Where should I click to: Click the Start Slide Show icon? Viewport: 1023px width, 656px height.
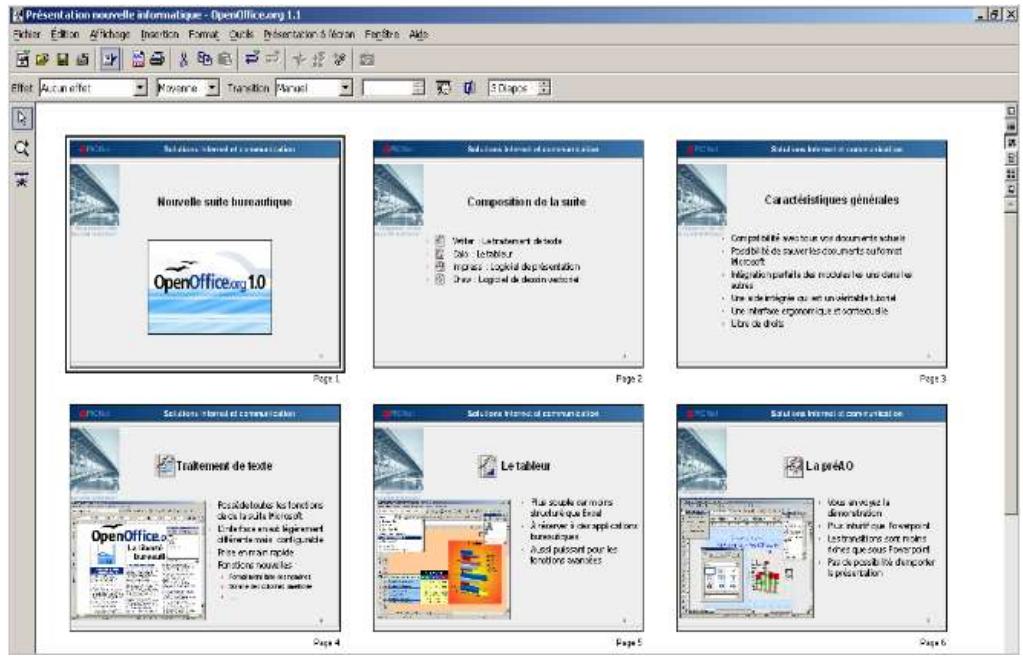click(1012, 189)
